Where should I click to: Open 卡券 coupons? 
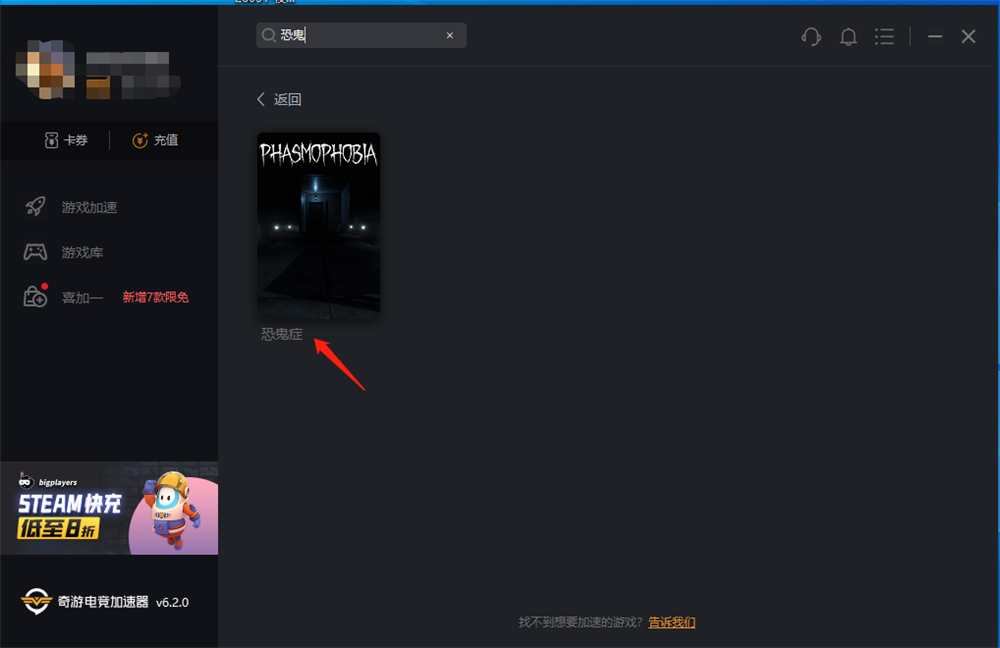click(66, 140)
